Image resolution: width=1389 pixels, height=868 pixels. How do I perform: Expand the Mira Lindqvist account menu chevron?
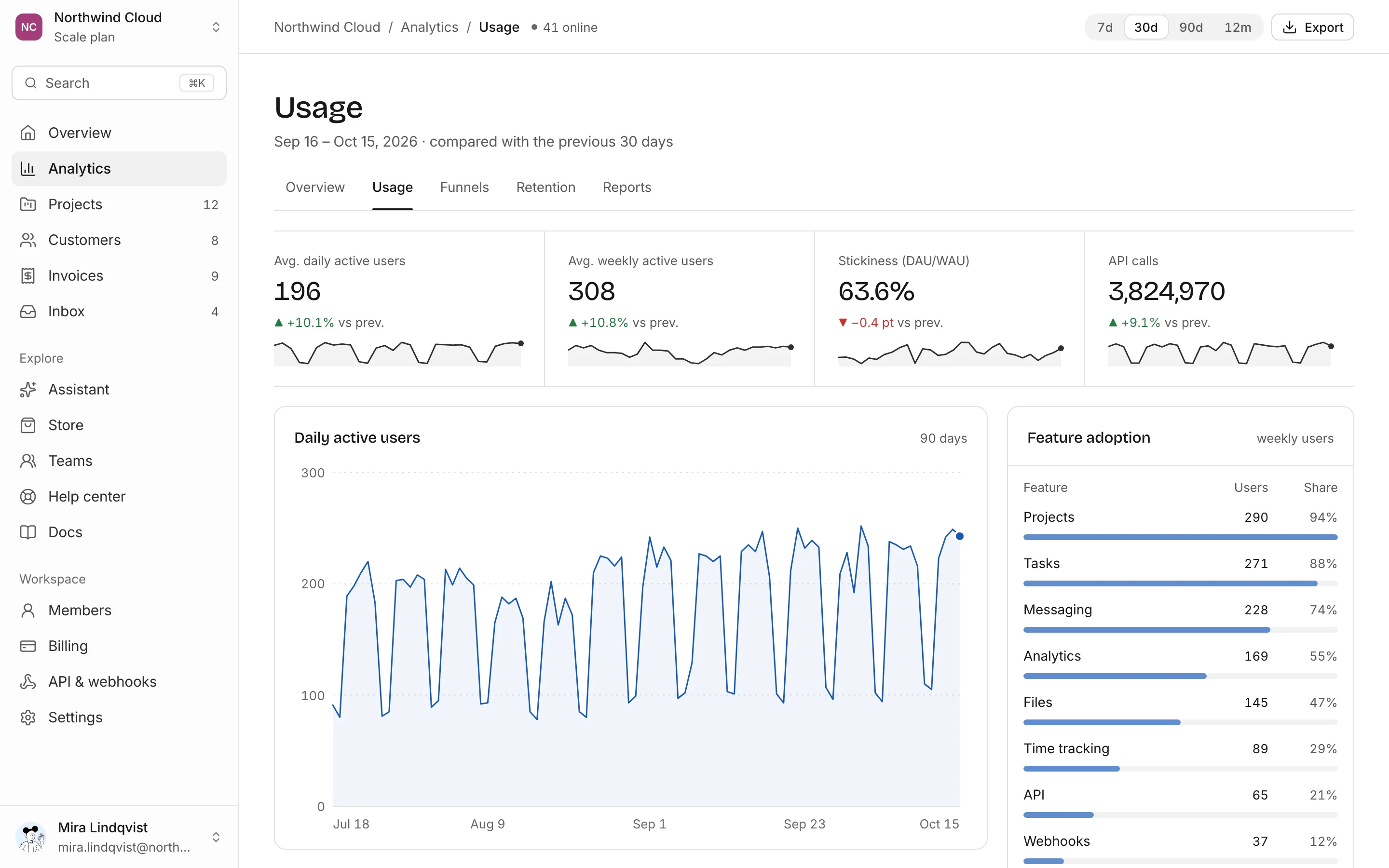pyautogui.click(x=216, y=837)
